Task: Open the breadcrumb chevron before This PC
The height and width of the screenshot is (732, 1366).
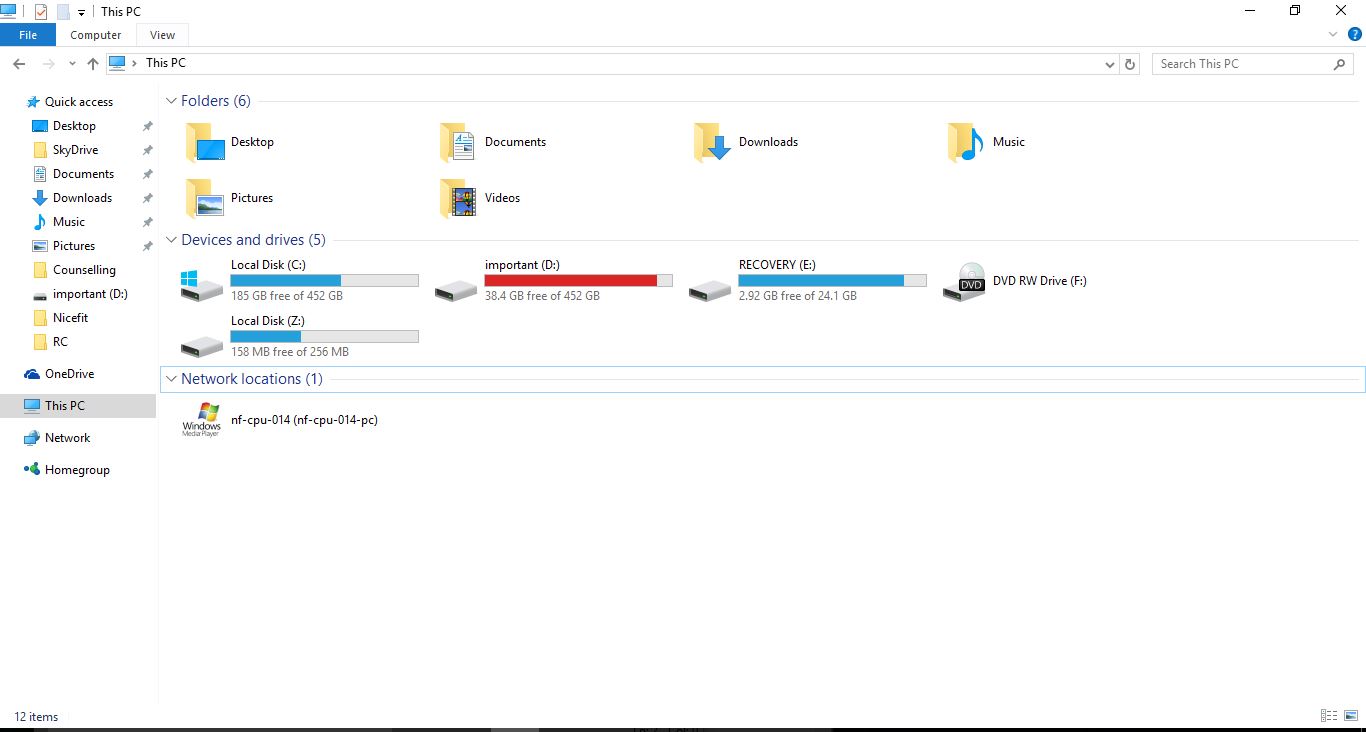Action: tap(134, 63)
